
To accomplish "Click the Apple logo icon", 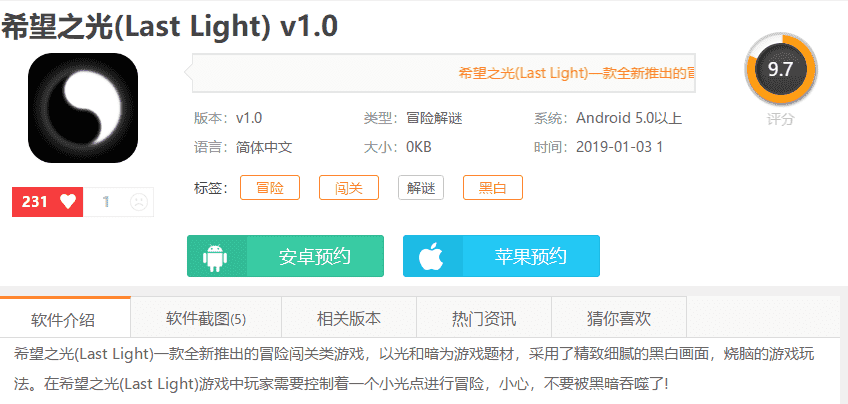I will pos(431,257).
